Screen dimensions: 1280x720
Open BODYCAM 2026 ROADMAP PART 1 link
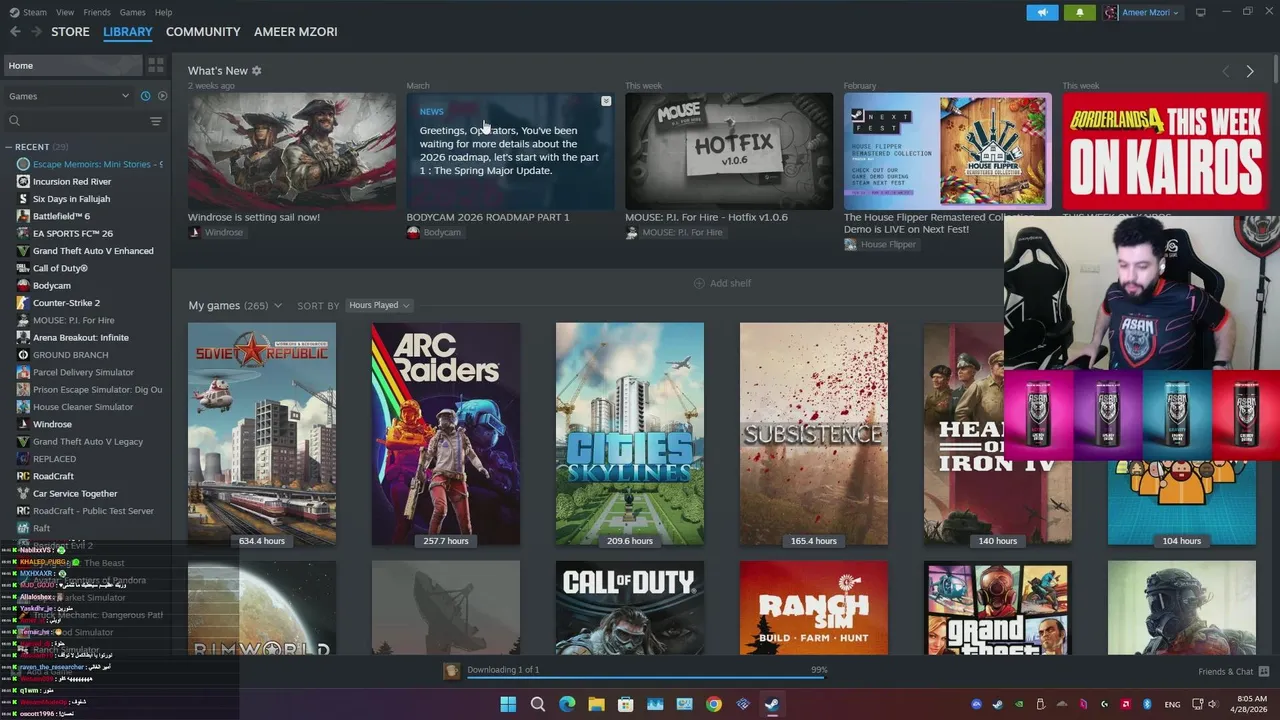coord(488,217)
